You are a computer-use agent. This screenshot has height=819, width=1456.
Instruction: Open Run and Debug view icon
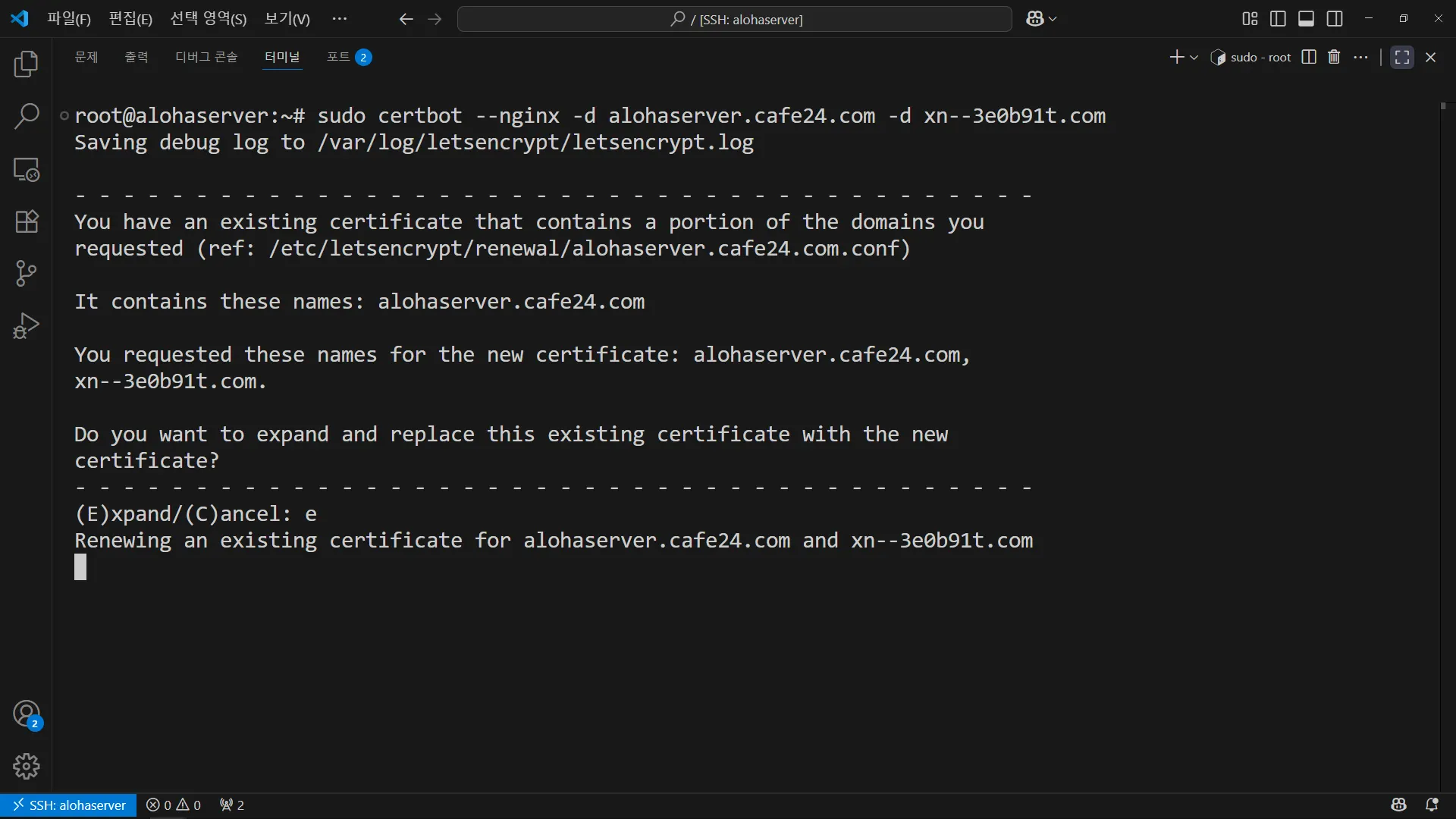[x=27, y=326]
